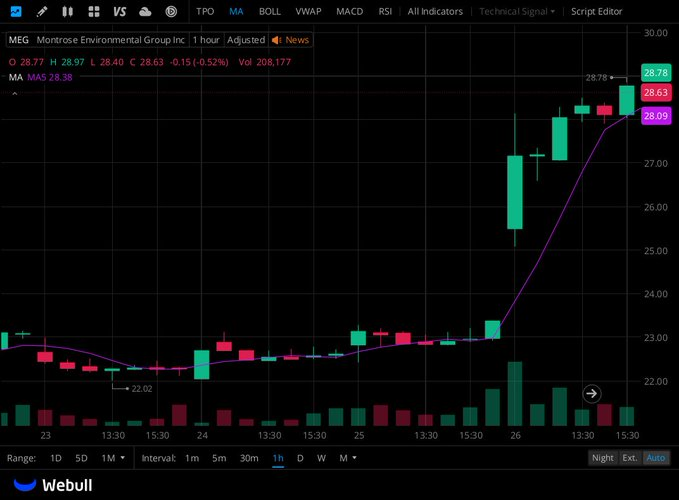Click the scroll-to-latest arrow button
679x500 pixels.
[591, 394]
